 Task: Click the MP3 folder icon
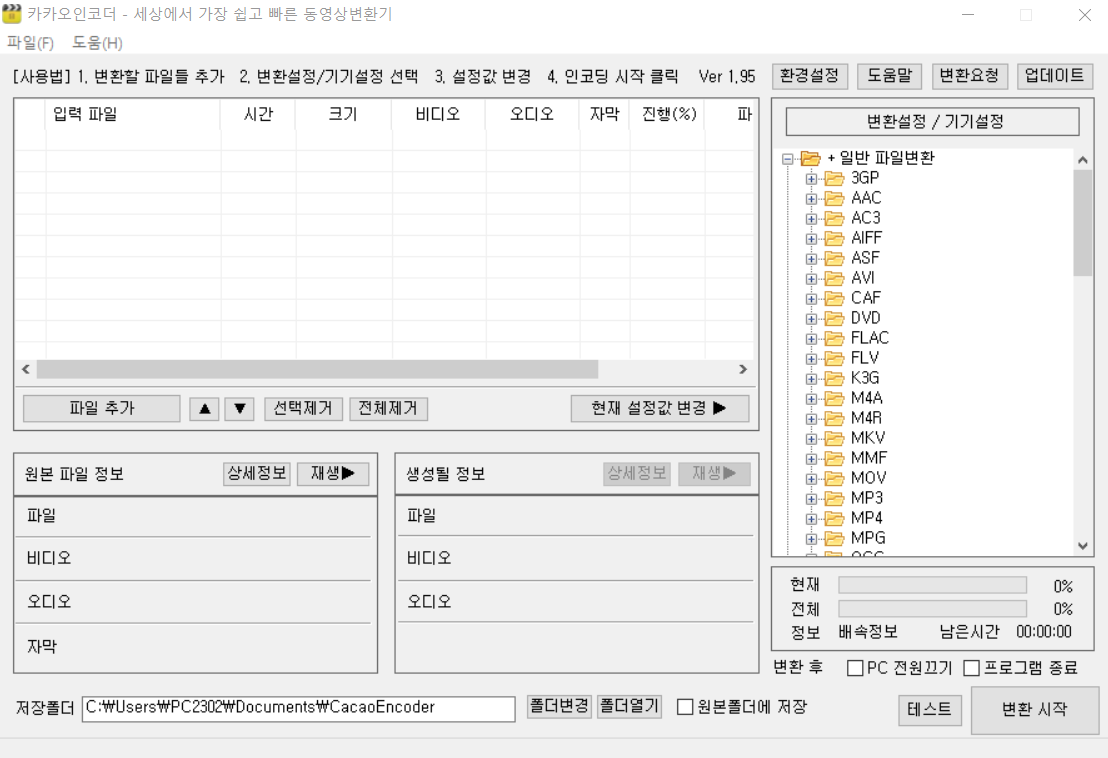(835, 498)
